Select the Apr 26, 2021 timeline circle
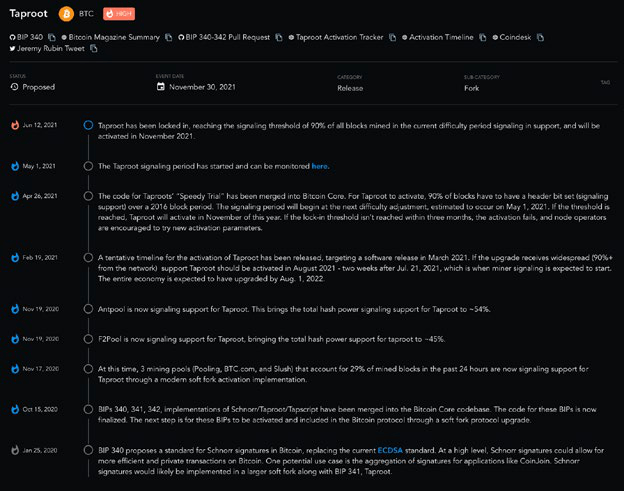 (x=88, y=197)
